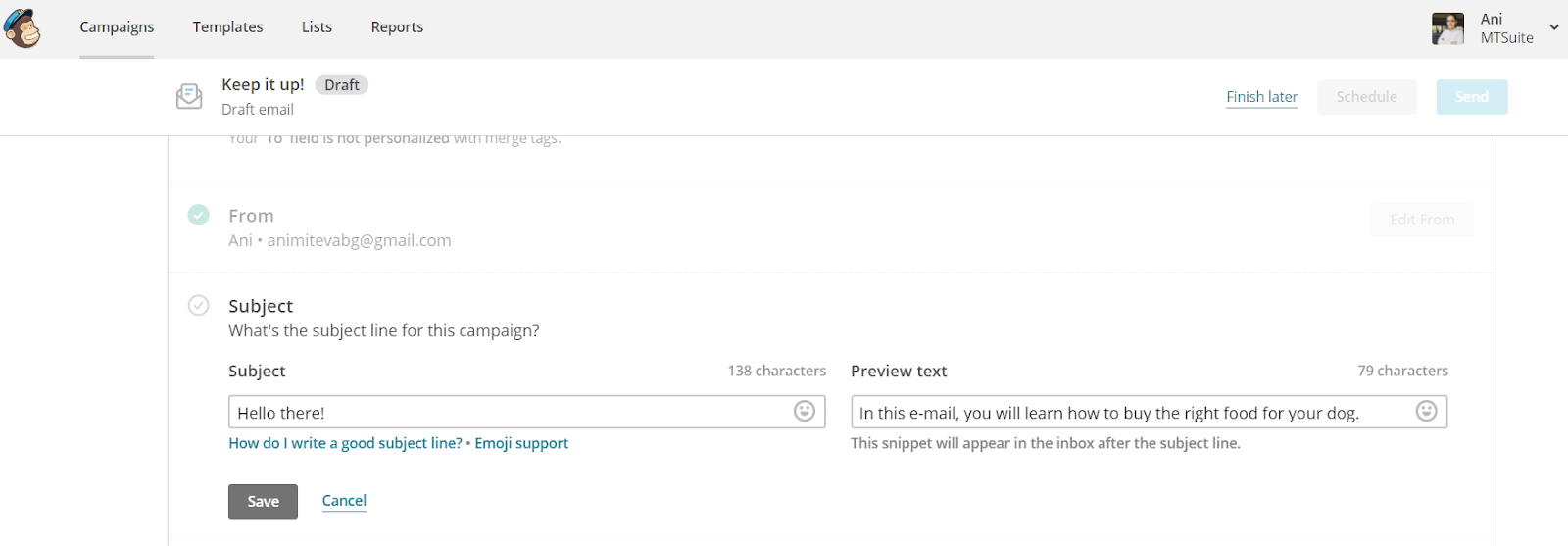Switch to the Lists tab

pyautogui.click(x=317, y=27)
